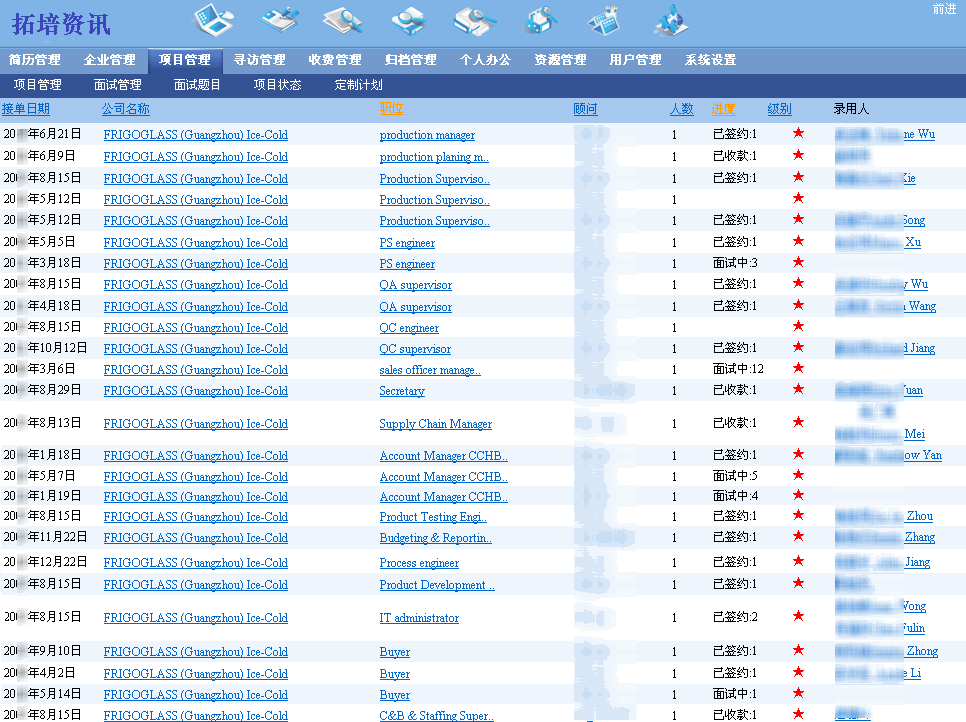Screen dimensions: 966x722
Task: Open the 企业管理 main menu
Action: 110,60
